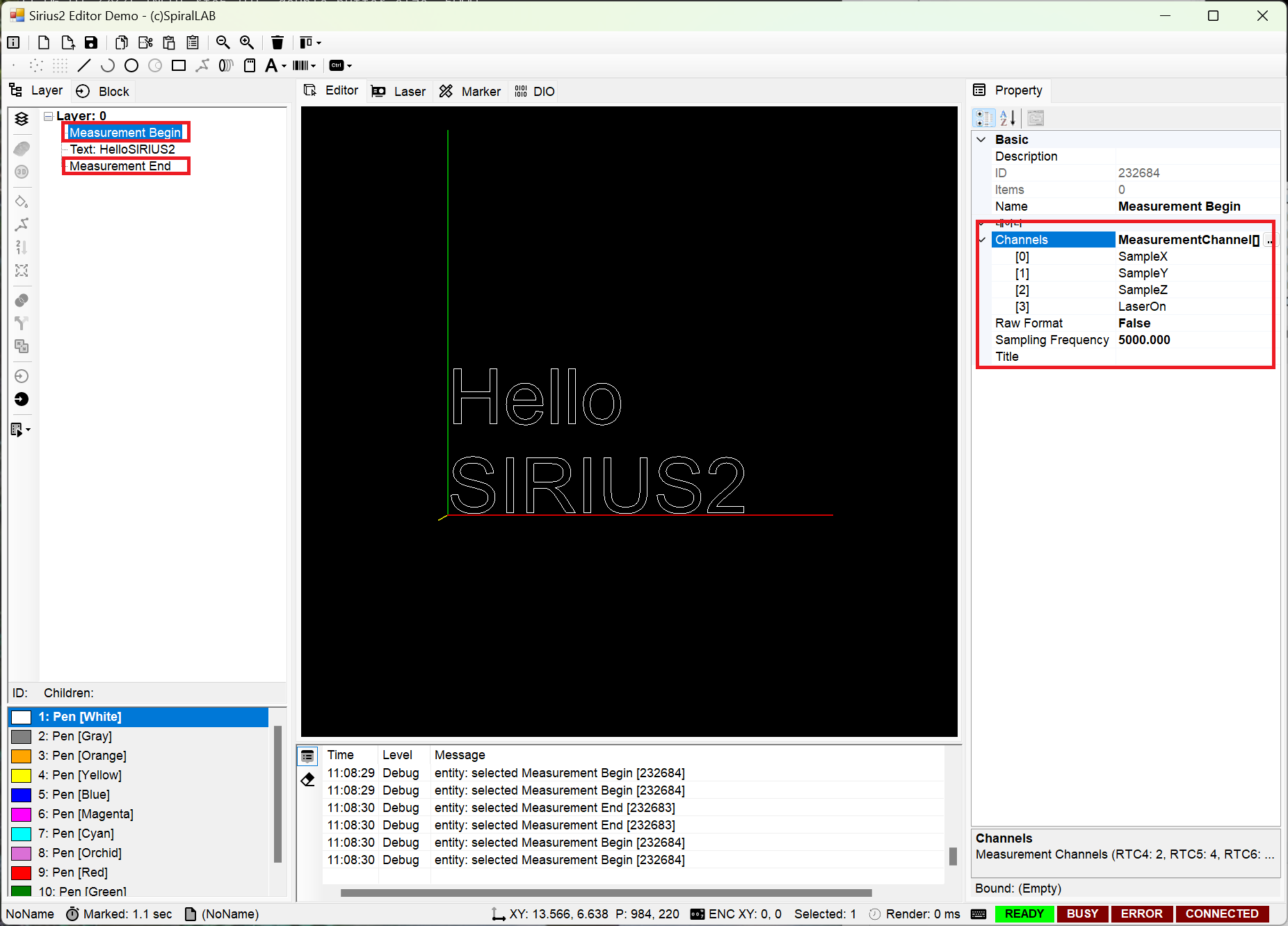The width and height of the screenshot is (1288, 926).
Task: Open the film-play dropdown at sidebar bottom
Action: 21,430
